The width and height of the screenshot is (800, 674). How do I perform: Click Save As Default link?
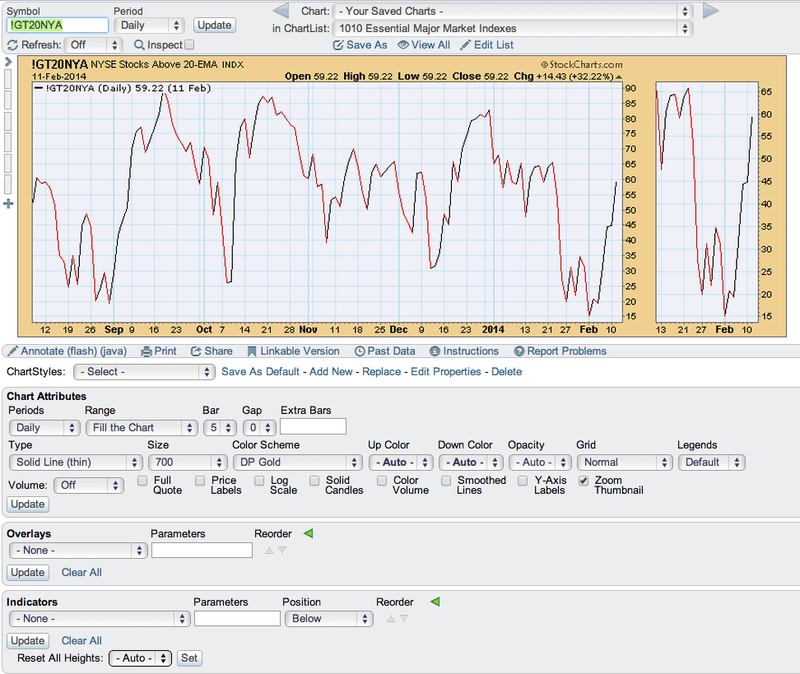coord(261,371)
